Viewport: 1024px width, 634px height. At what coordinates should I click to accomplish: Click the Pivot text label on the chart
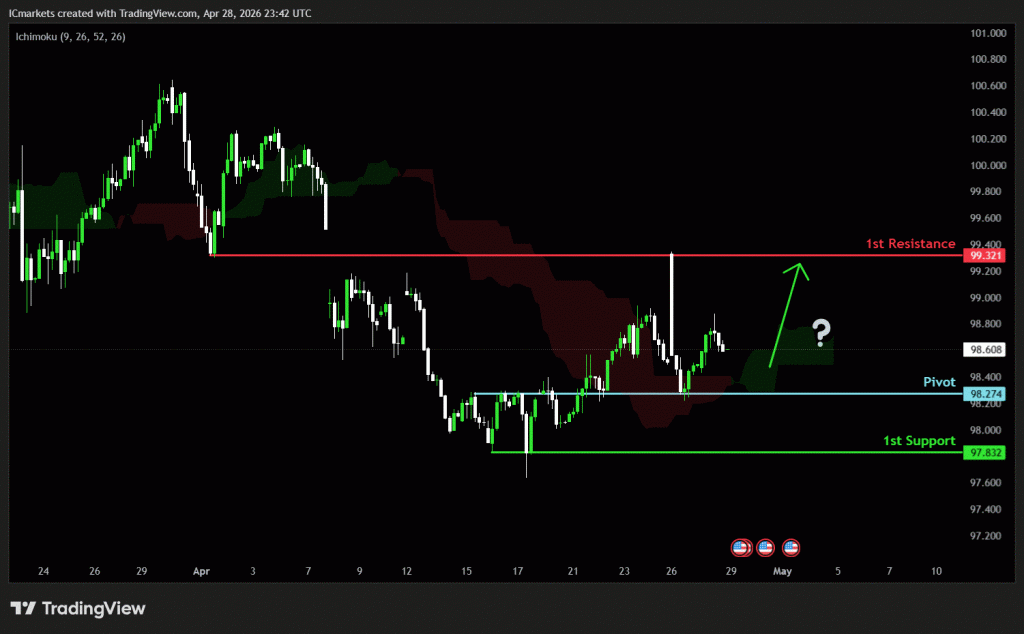coord(939,381)
